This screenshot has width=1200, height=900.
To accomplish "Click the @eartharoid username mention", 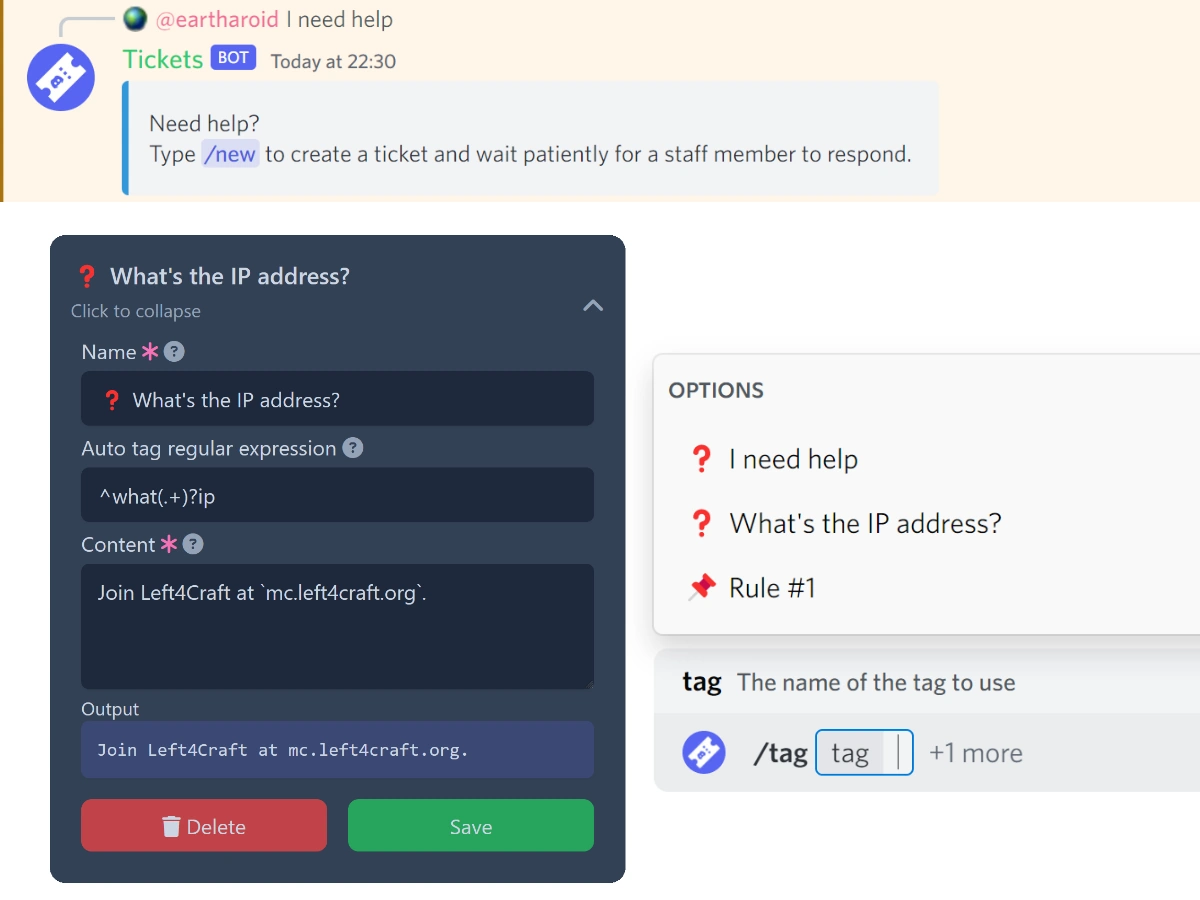I will click(x=218, y=19).
